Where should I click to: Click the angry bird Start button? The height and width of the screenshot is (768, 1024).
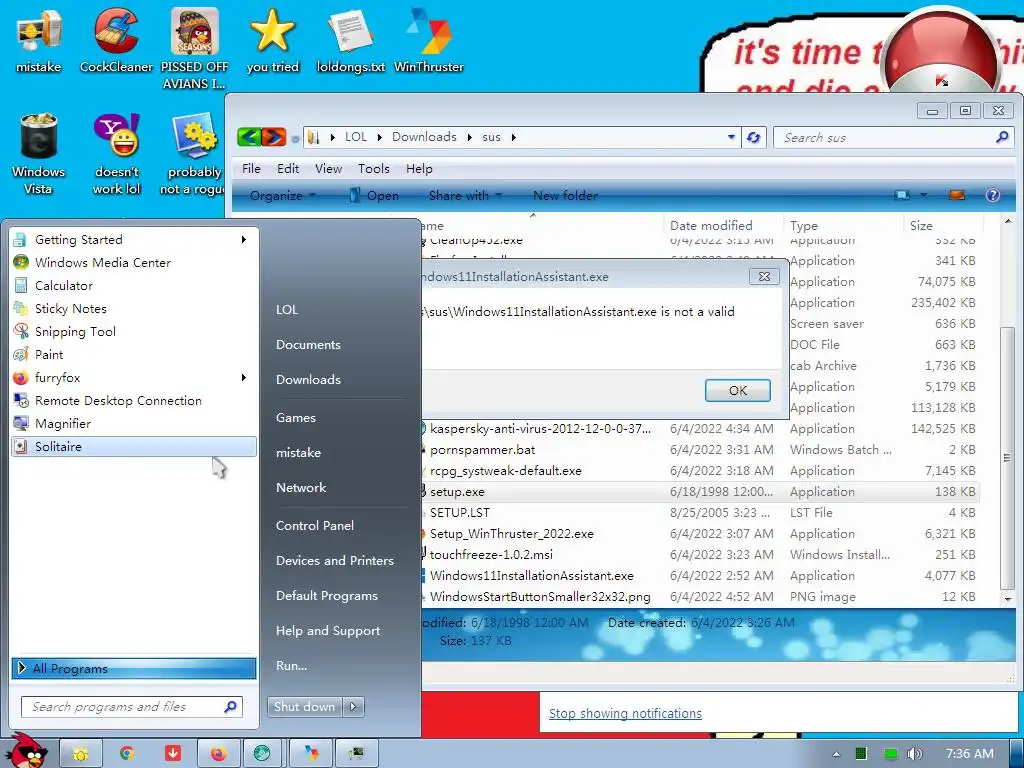(27, 751)
